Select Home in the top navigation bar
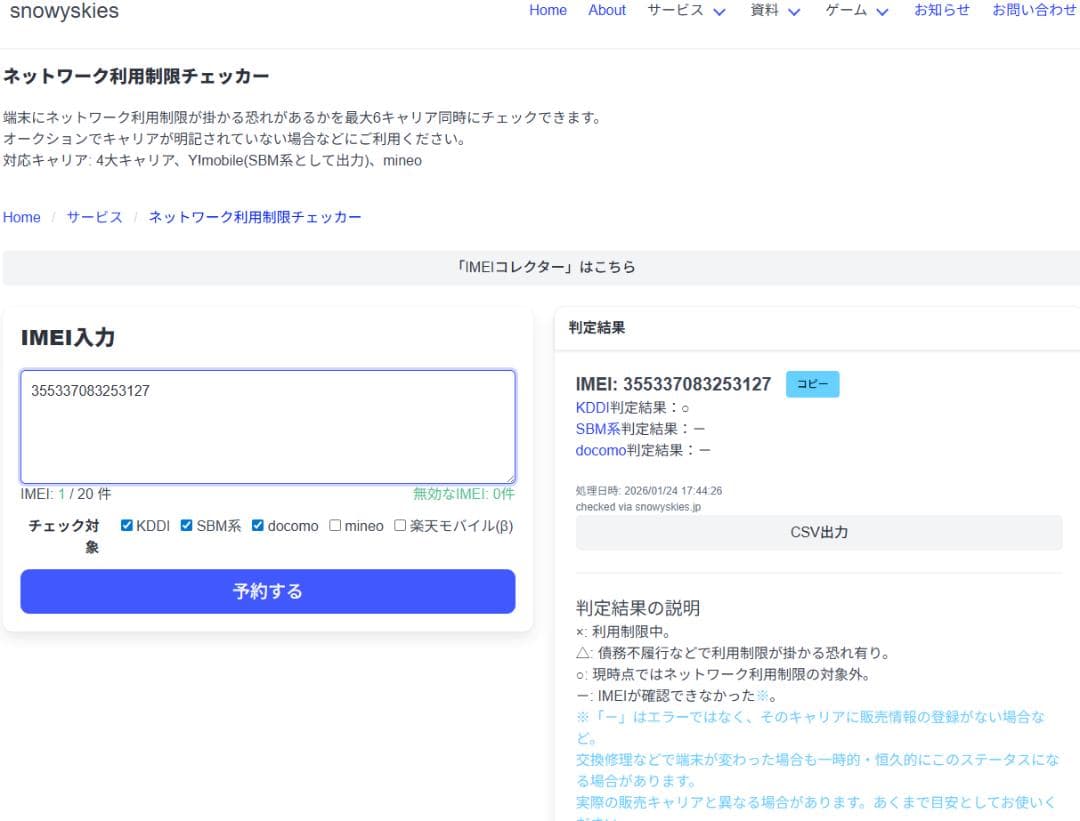The width and height of the screenshot is (1080, 821). click(x=547, y=11)
